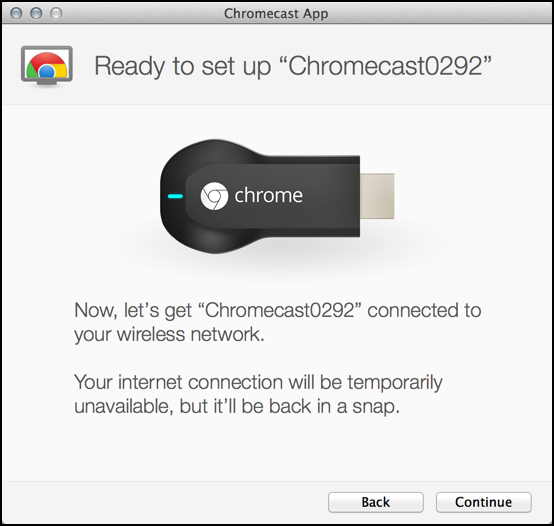
Task: Click the internet connection unavailable notice
Action: [258, 394]
